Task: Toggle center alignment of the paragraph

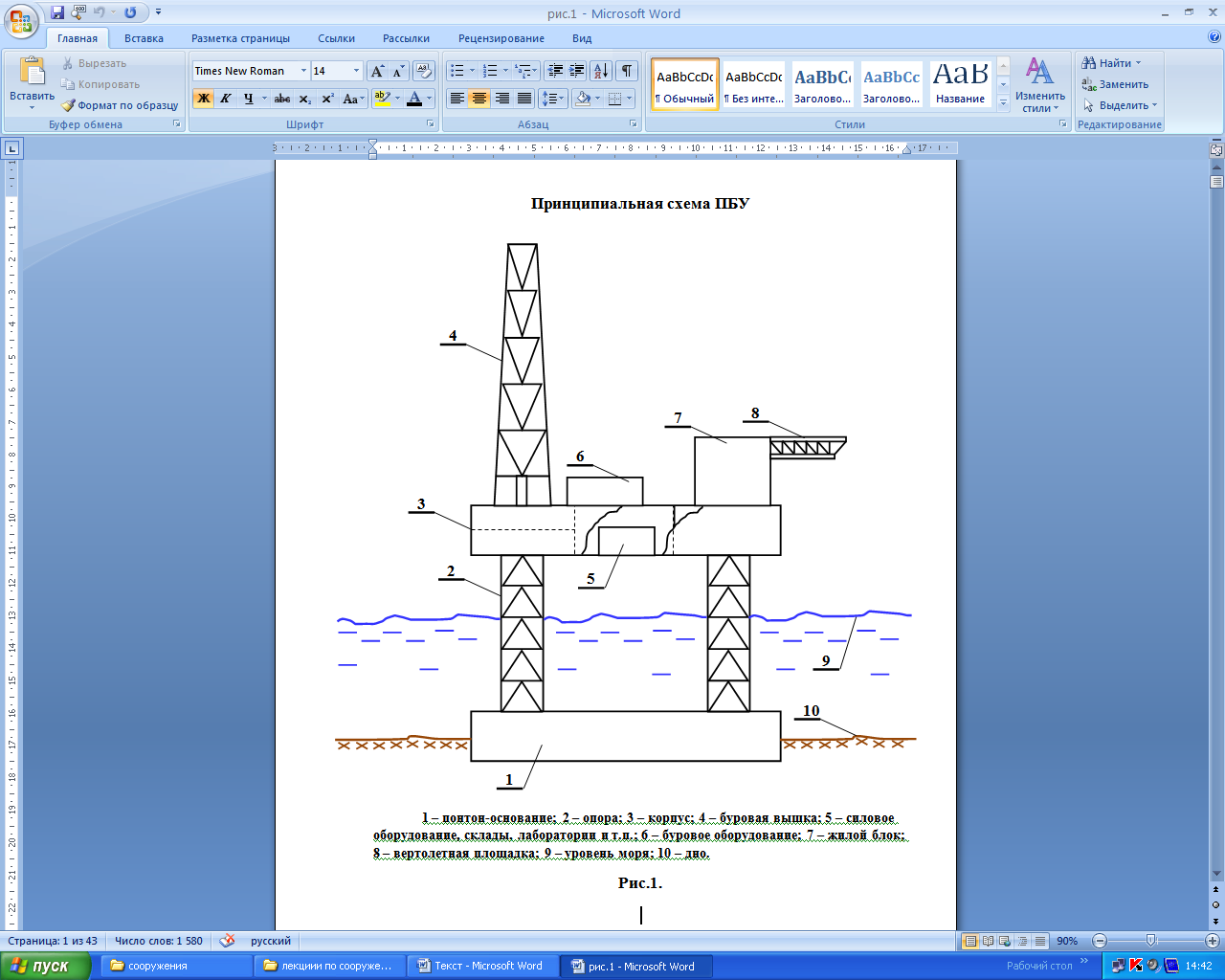Action: coord(479,99)
